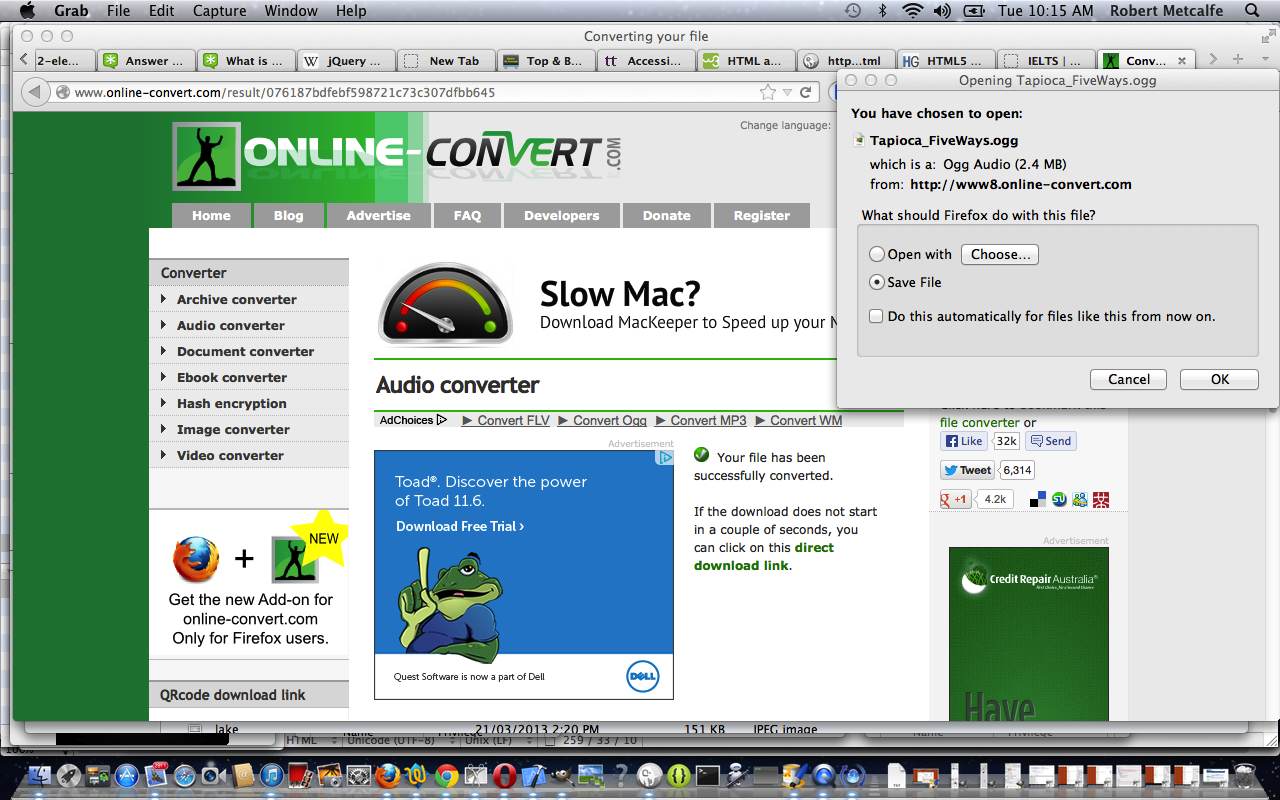Switch to the HTML5 browser tab
This screenshot has height=800, width=1280.
pyautogui.click(x=946, y=61)
